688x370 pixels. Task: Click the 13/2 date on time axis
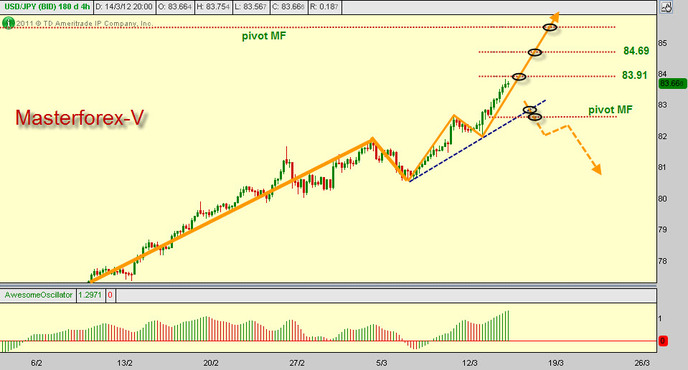pyautogui.click(x=125, y=363)
